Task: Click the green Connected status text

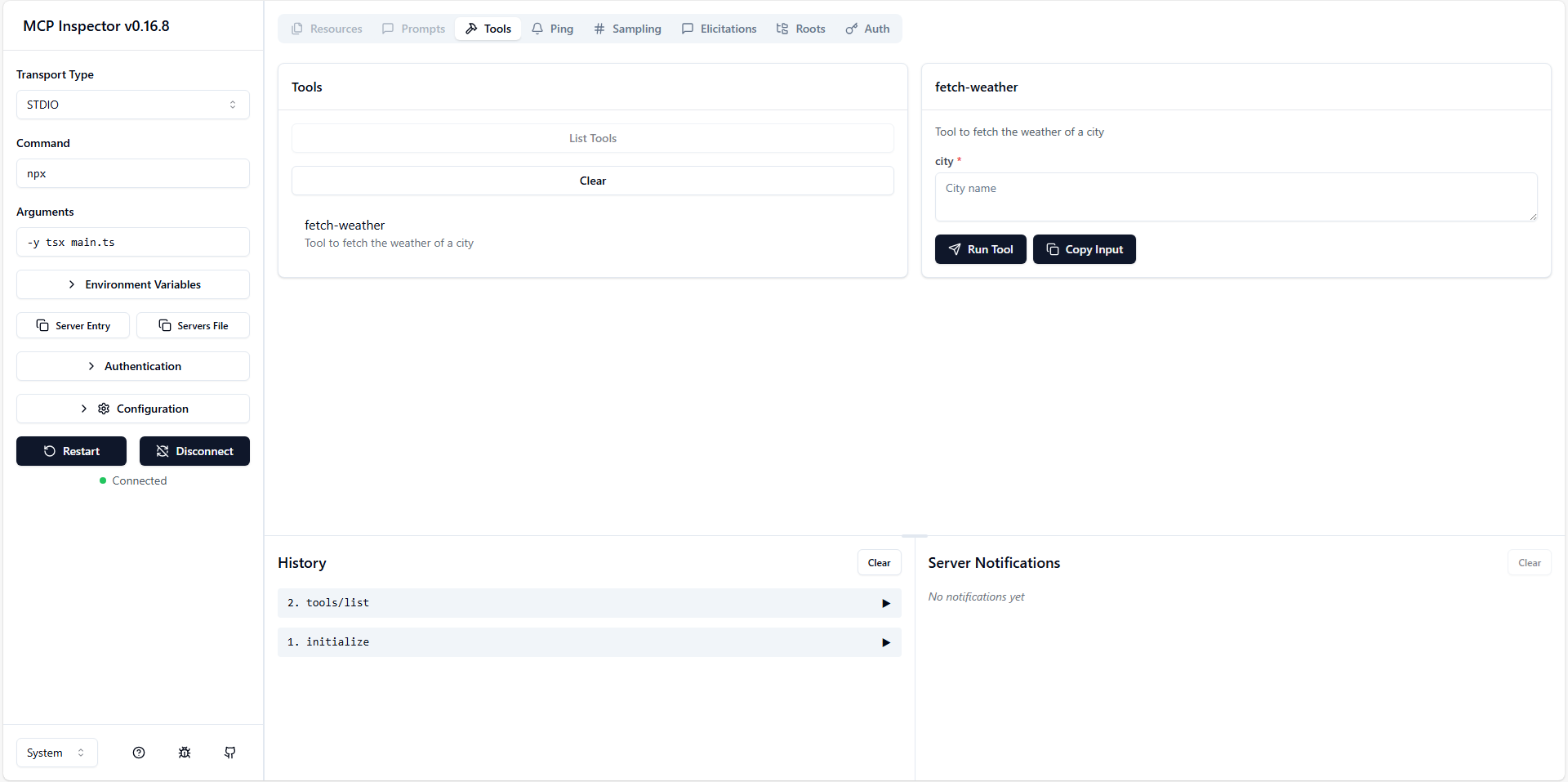Action: click(140, 480)
